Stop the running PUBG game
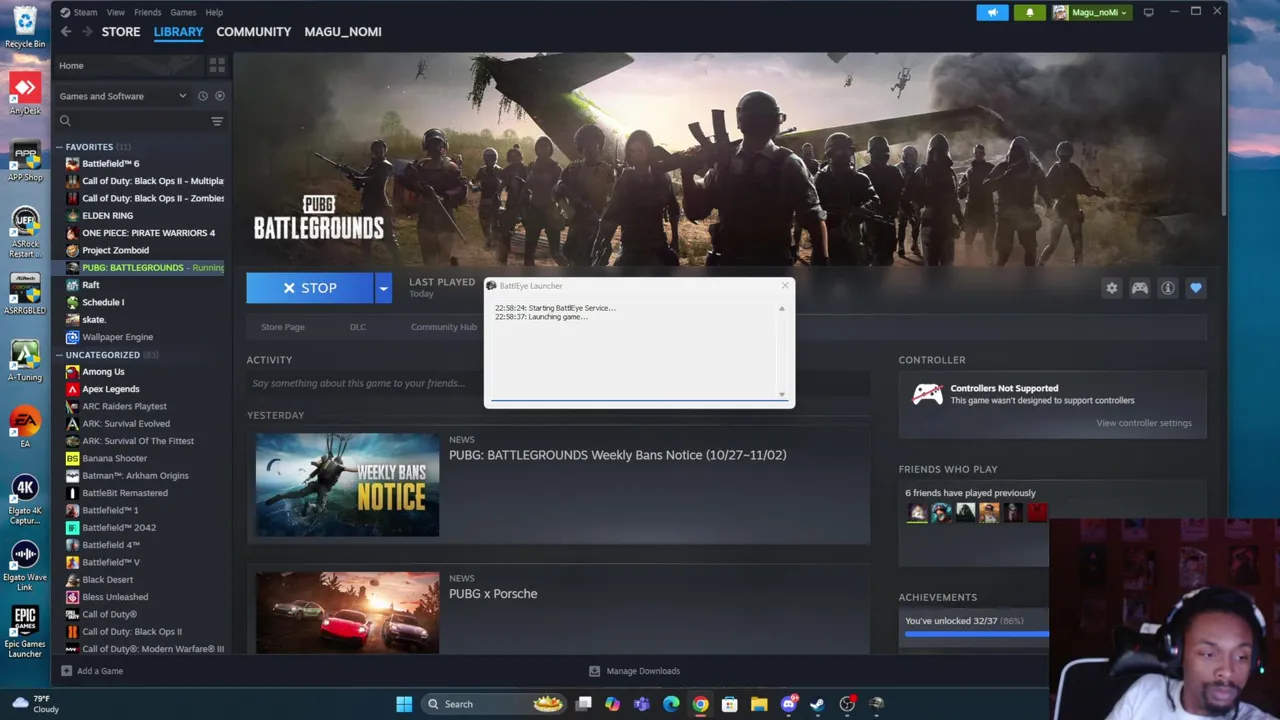The height and width of the screenshot is (720, 1280). [x=310, y=288]
